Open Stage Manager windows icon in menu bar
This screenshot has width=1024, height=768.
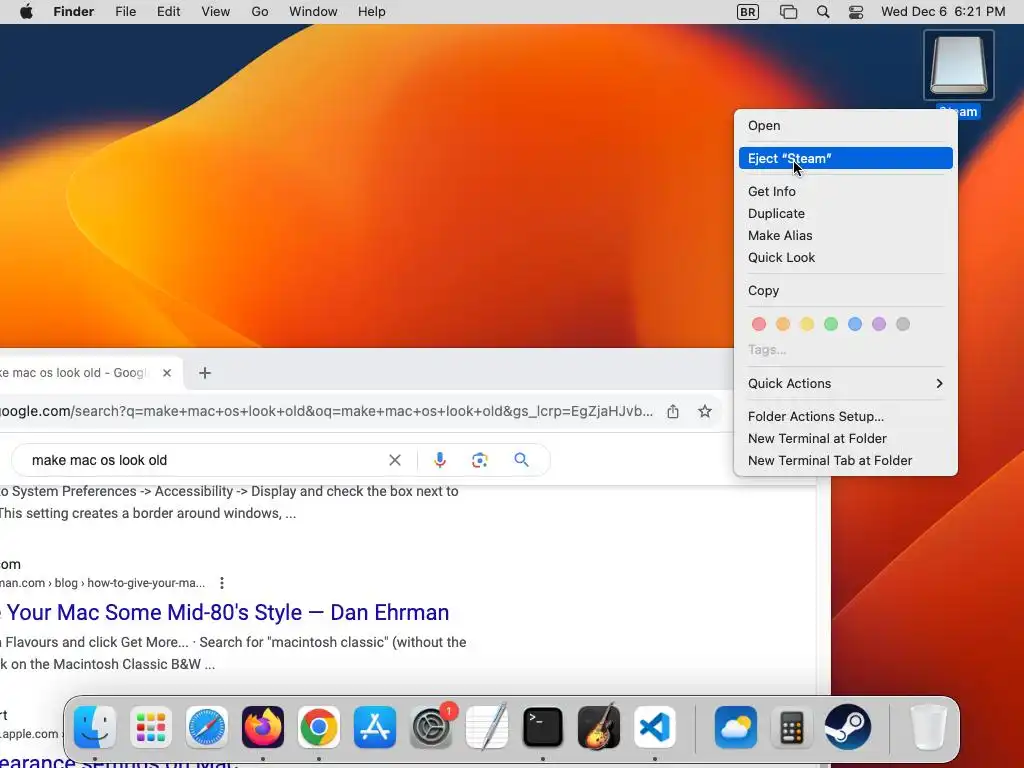click(788, 12)
